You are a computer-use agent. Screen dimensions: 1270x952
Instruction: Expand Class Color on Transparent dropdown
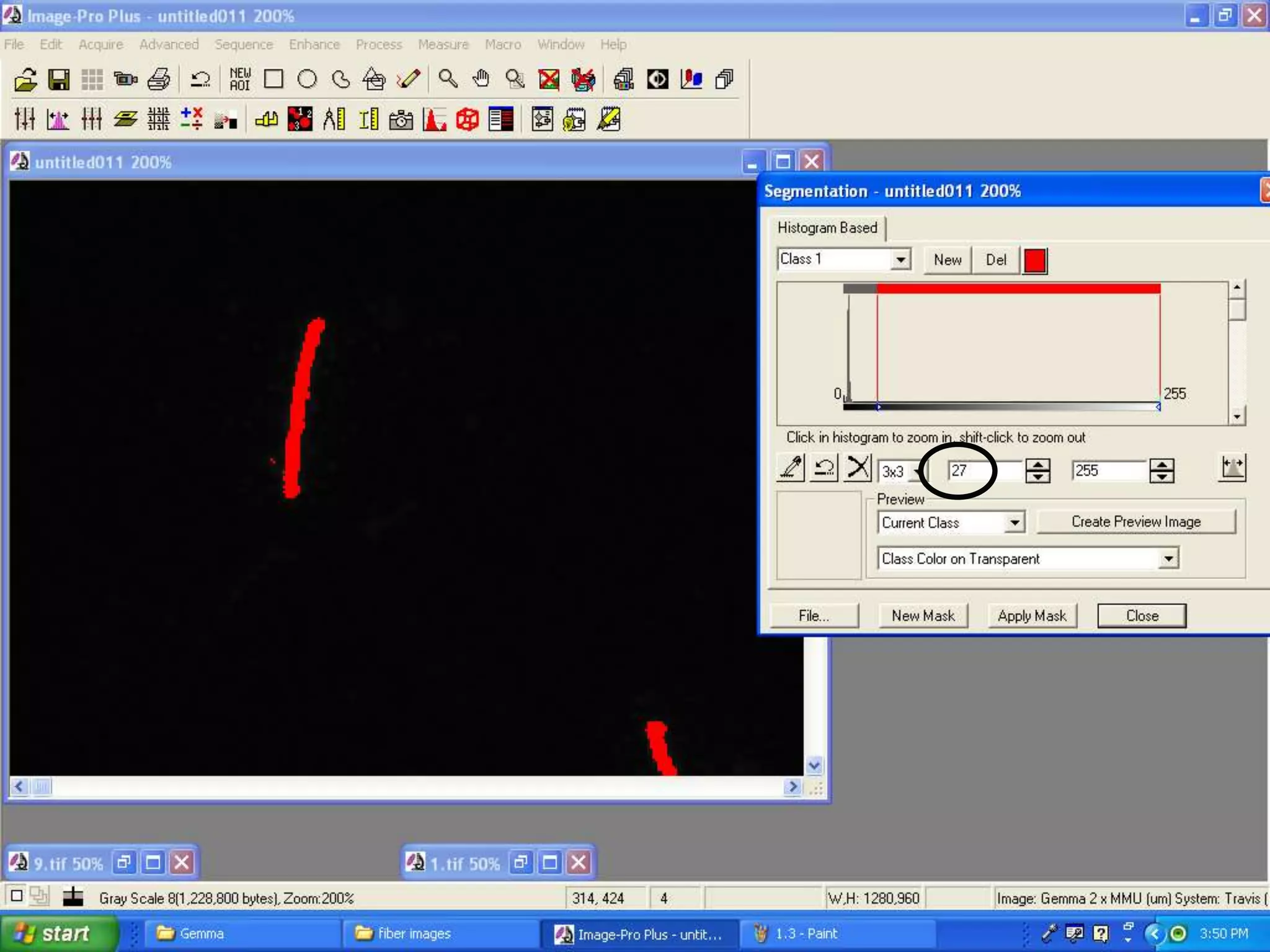[x=1168, y=558]
